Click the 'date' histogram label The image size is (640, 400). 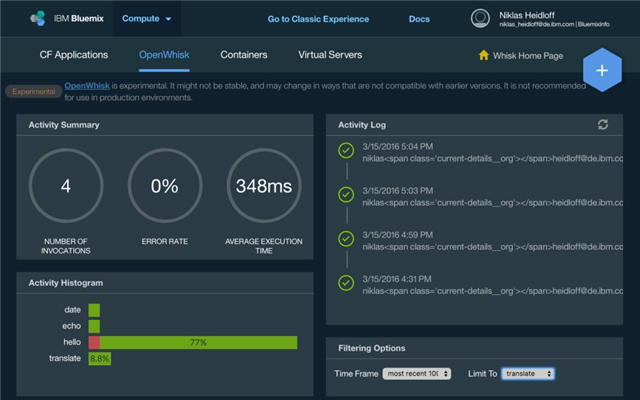(x=72, y=310)
